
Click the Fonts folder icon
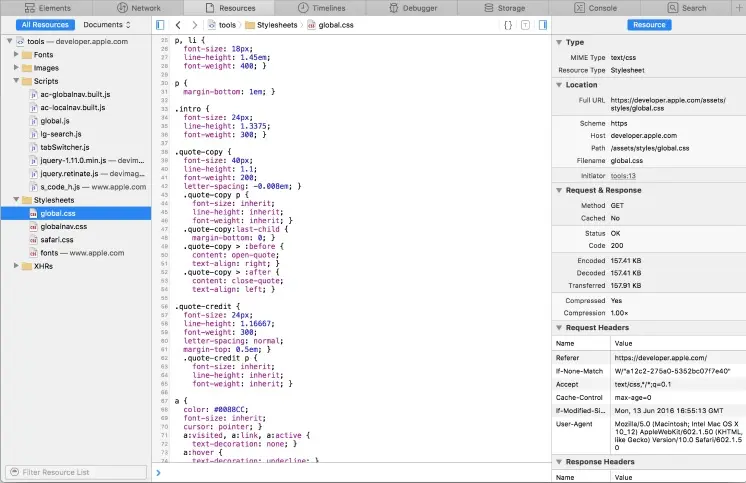coord(27,55)
